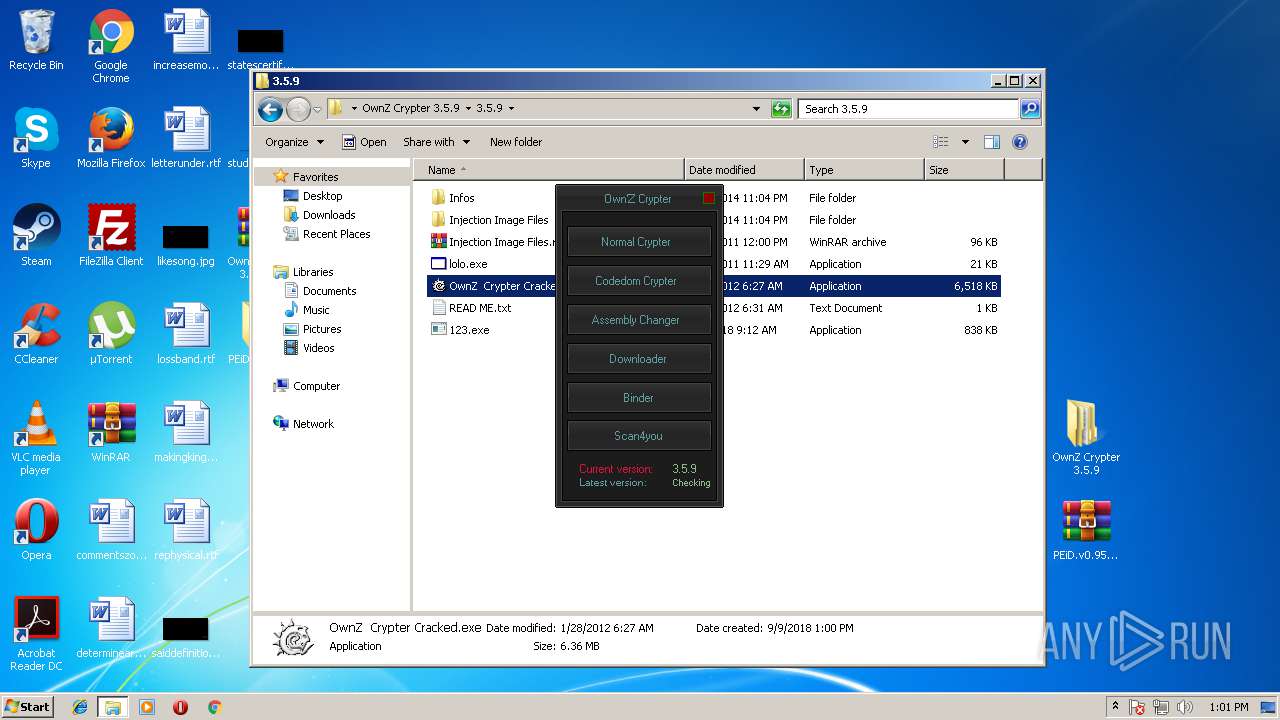Select the WinRAR desktop icon
The height and width of the screenshot is (720, 1280).
[111, 432]
